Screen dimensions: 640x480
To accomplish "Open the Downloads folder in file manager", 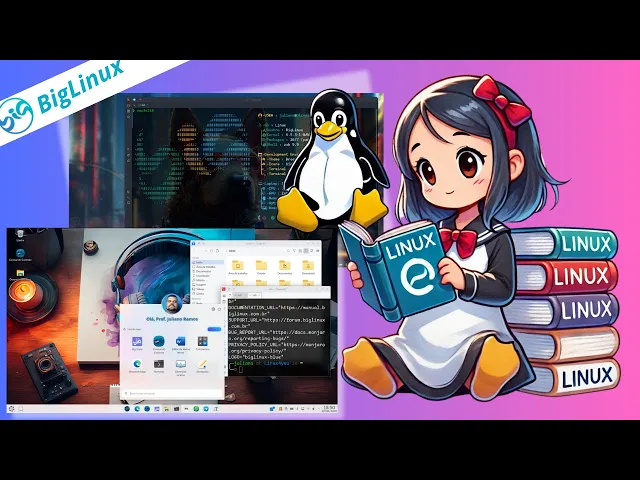I will click(x=308, y=267).
